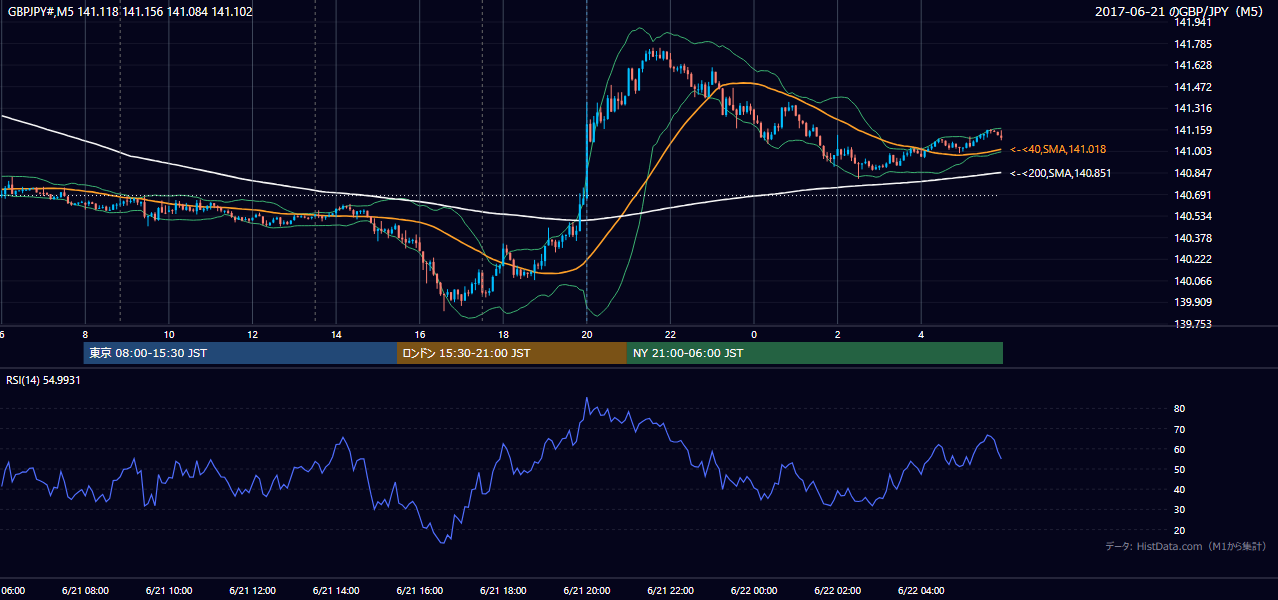Click the 139.909 price axis label
The image size is (1278, 600).
pyautogui.click(x=1193, y=302)
